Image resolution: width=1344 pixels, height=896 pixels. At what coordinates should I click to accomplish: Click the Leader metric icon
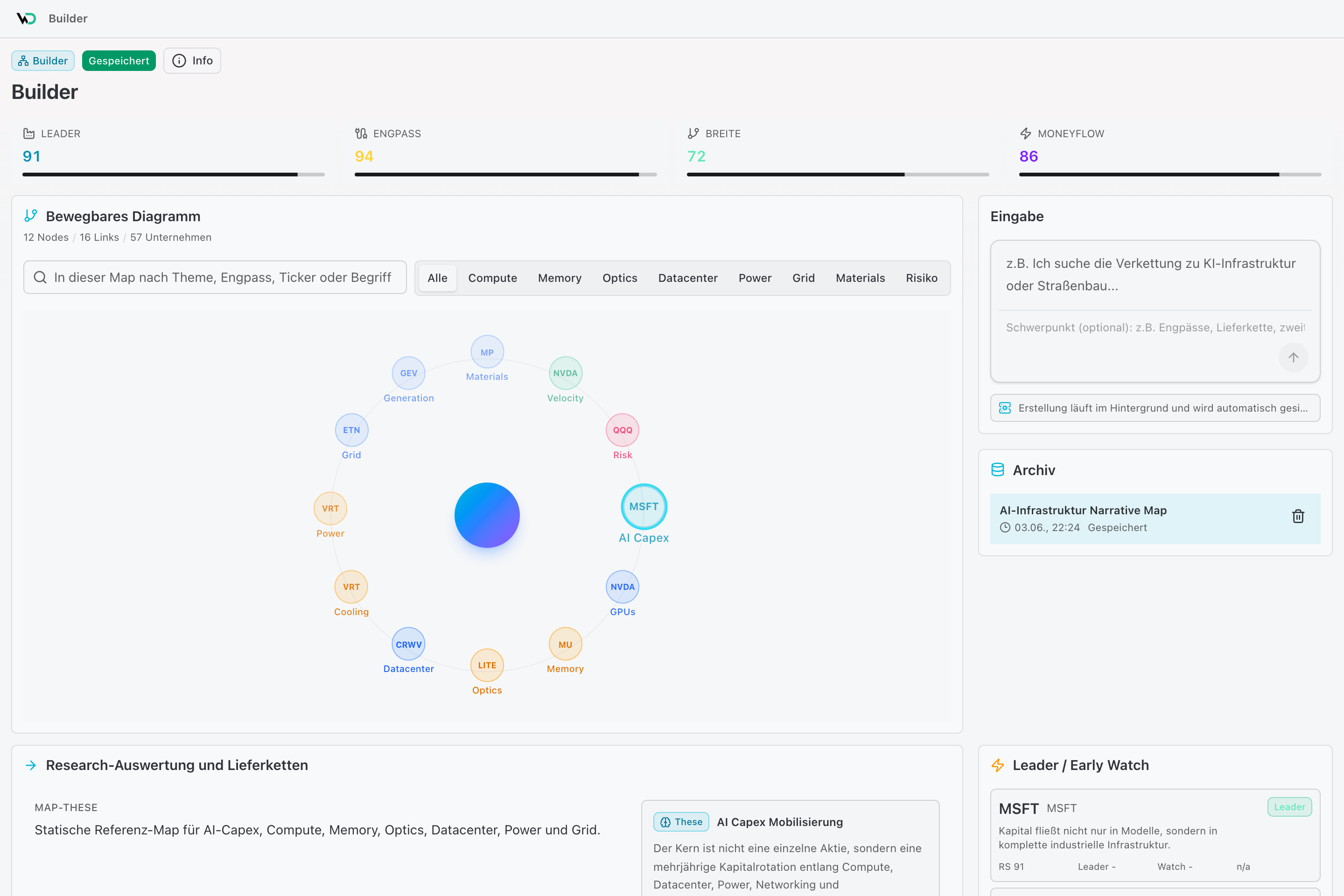pyautogui.click(x=28, y=133)
